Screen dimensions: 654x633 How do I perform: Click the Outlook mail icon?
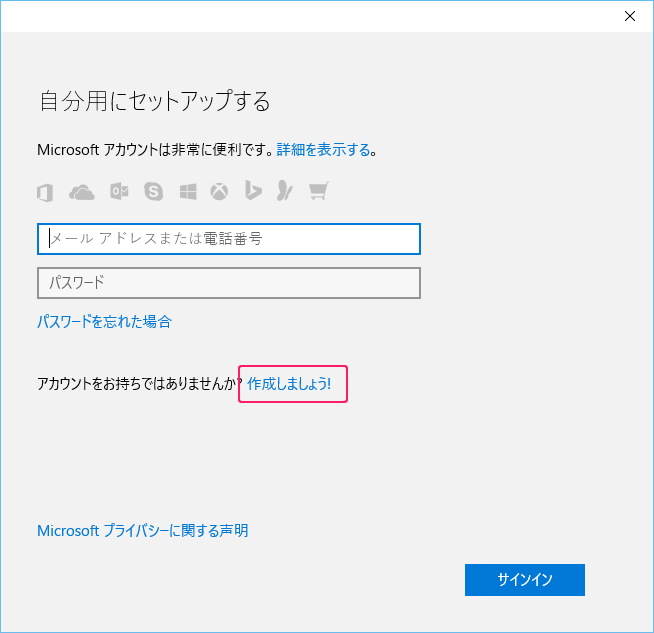pos(119,191)
